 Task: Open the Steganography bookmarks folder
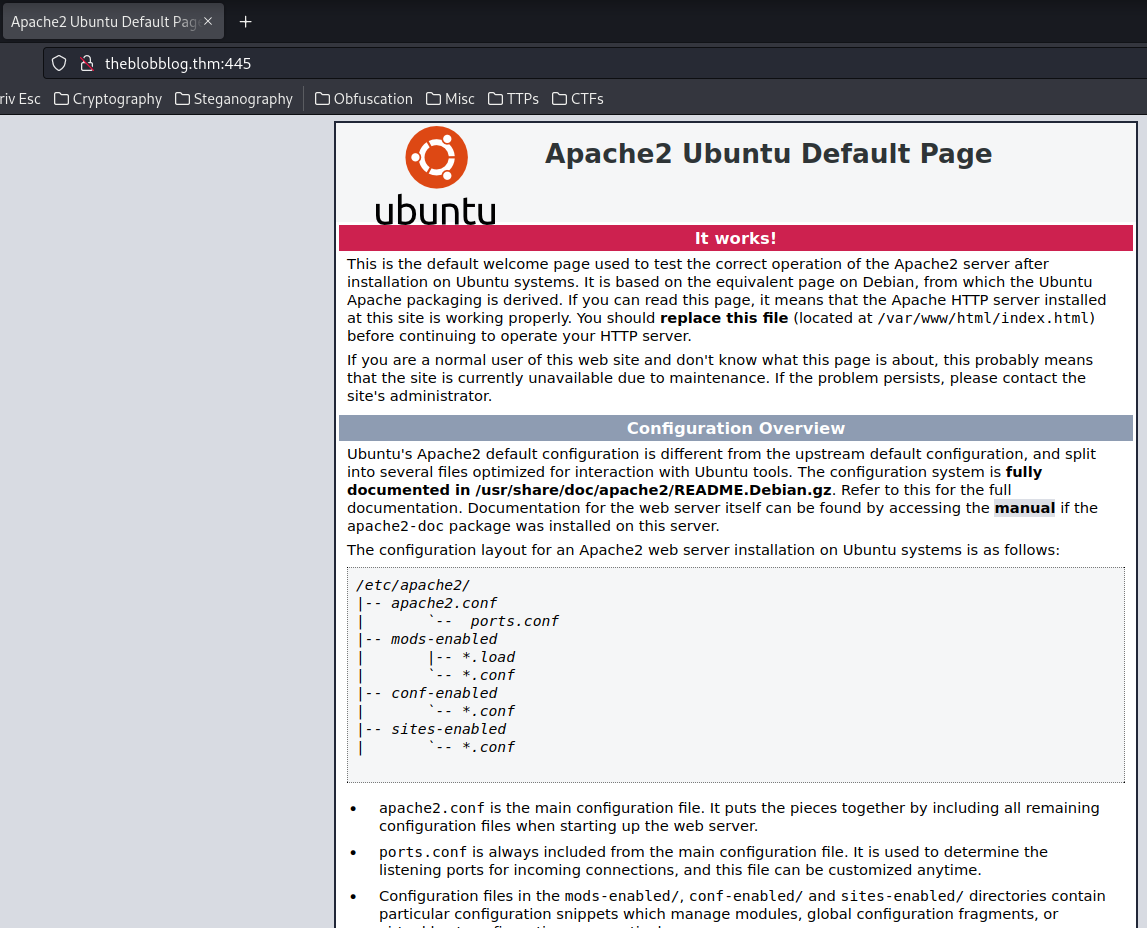(234, 99)
